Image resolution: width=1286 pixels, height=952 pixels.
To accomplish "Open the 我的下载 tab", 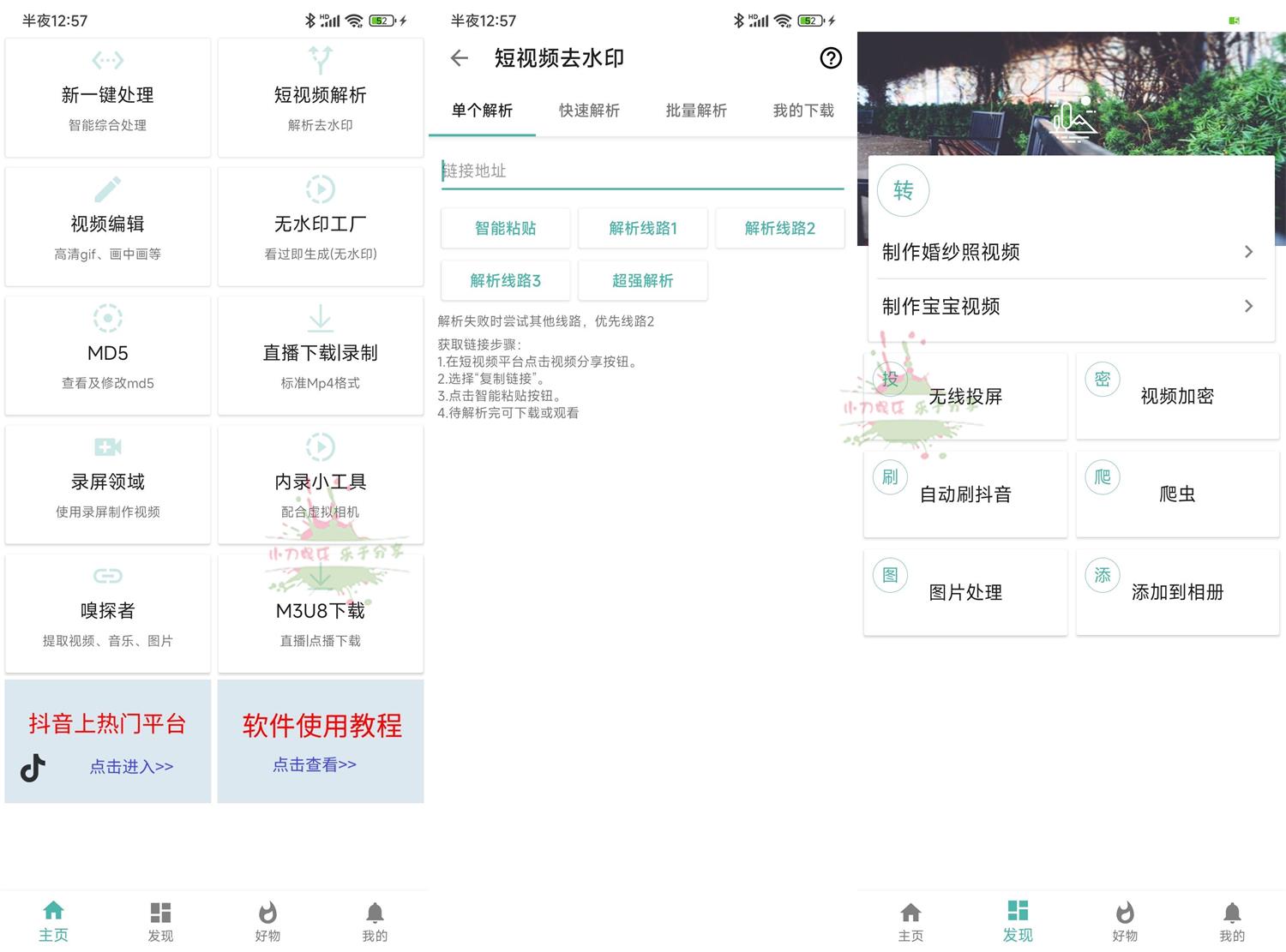I will pyautogui.click(x=803, y=111).
